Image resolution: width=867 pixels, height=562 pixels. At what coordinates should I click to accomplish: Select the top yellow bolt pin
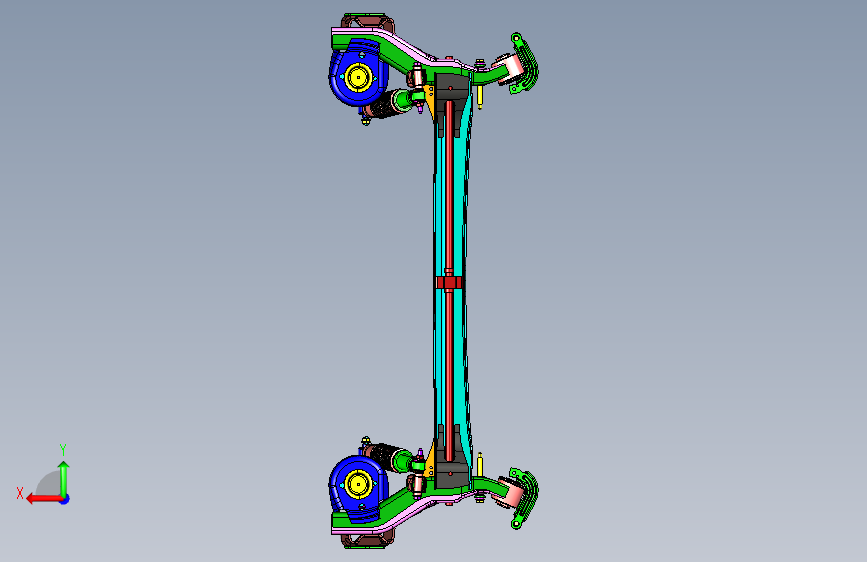tap(480, 95)
